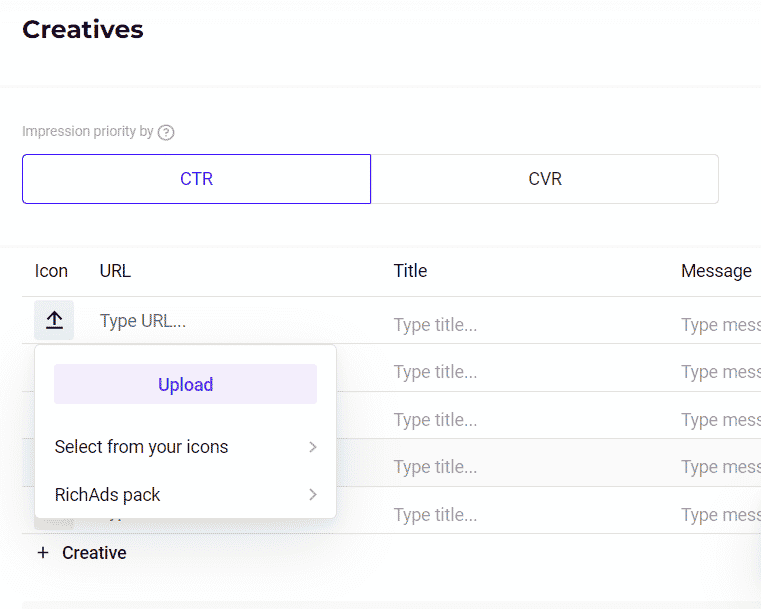Add a new row with + Creative
The height and width of the screenshot is (609, 761).
[x=82, y=553]
